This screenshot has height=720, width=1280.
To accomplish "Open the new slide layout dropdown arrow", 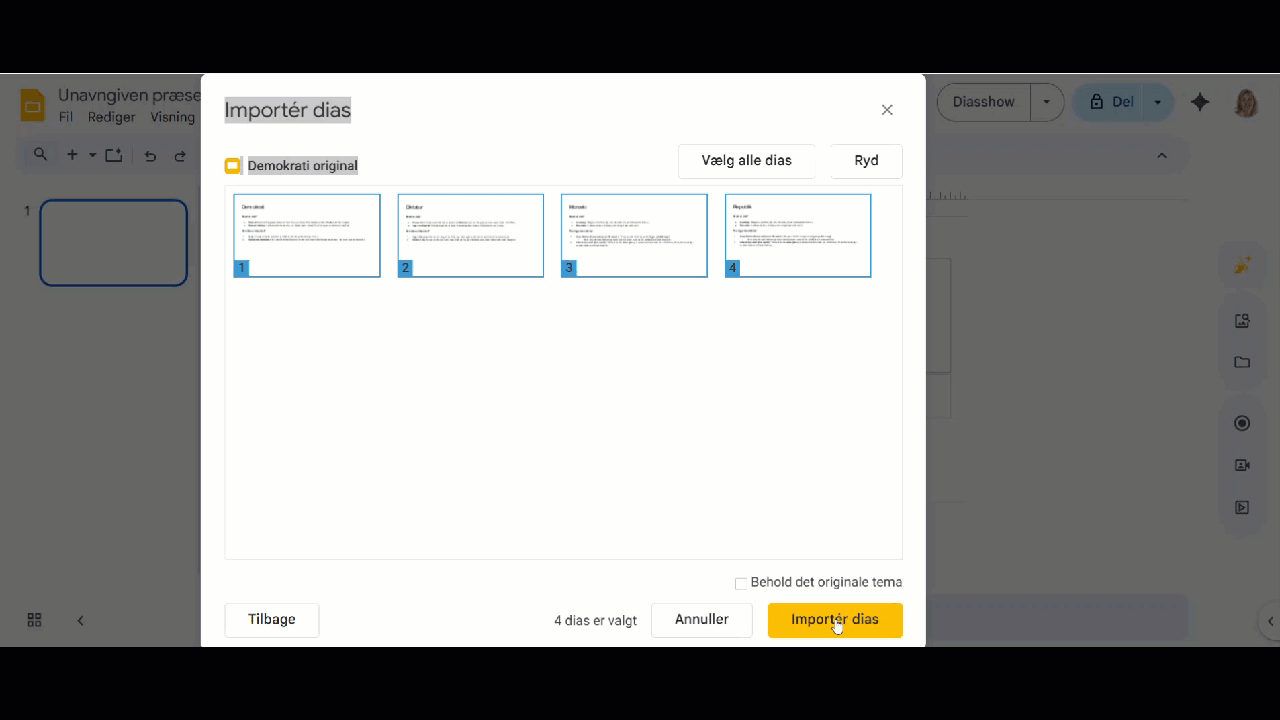I will click(92, 155).
